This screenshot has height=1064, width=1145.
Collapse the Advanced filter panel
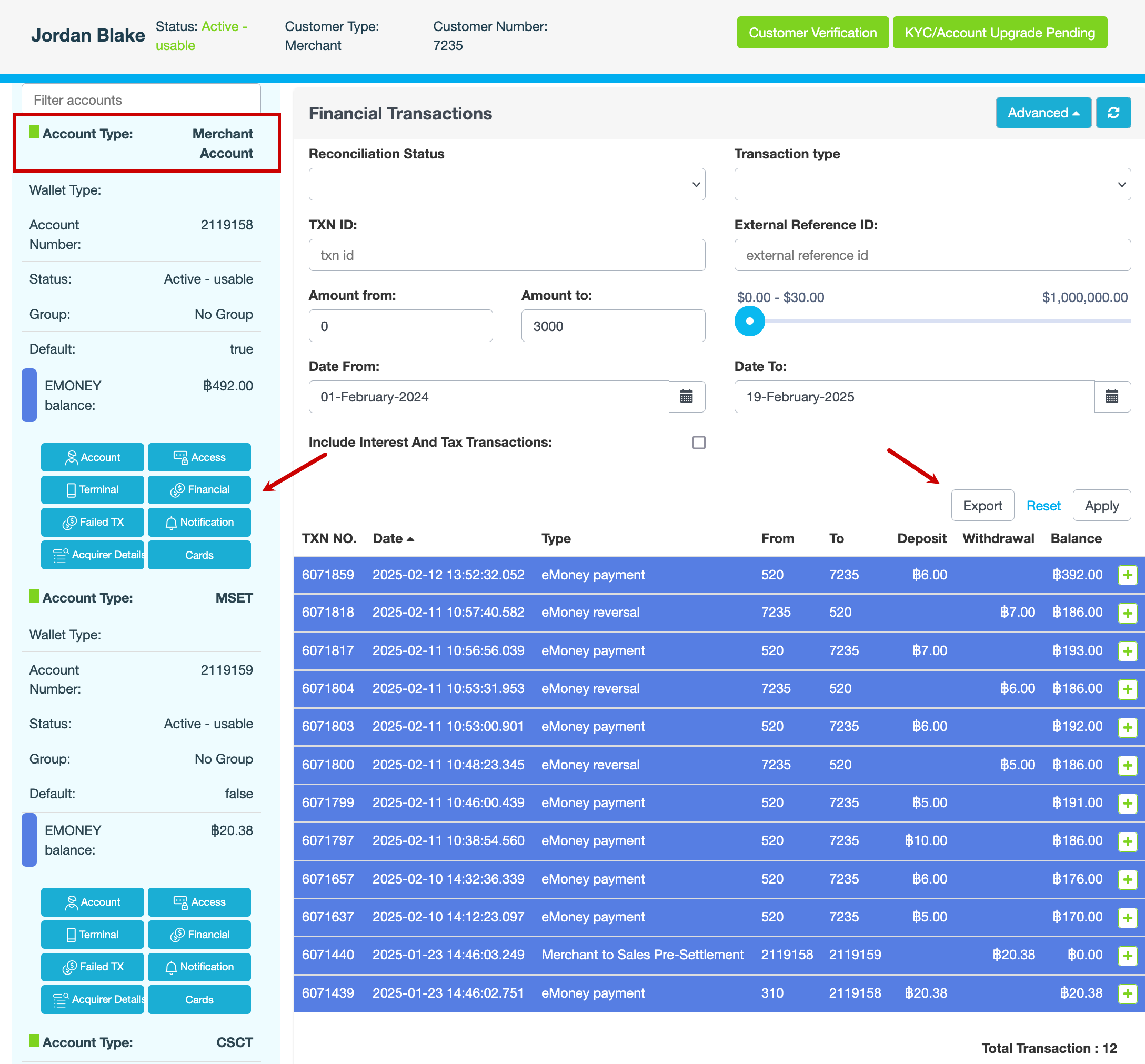(1042, 113)
